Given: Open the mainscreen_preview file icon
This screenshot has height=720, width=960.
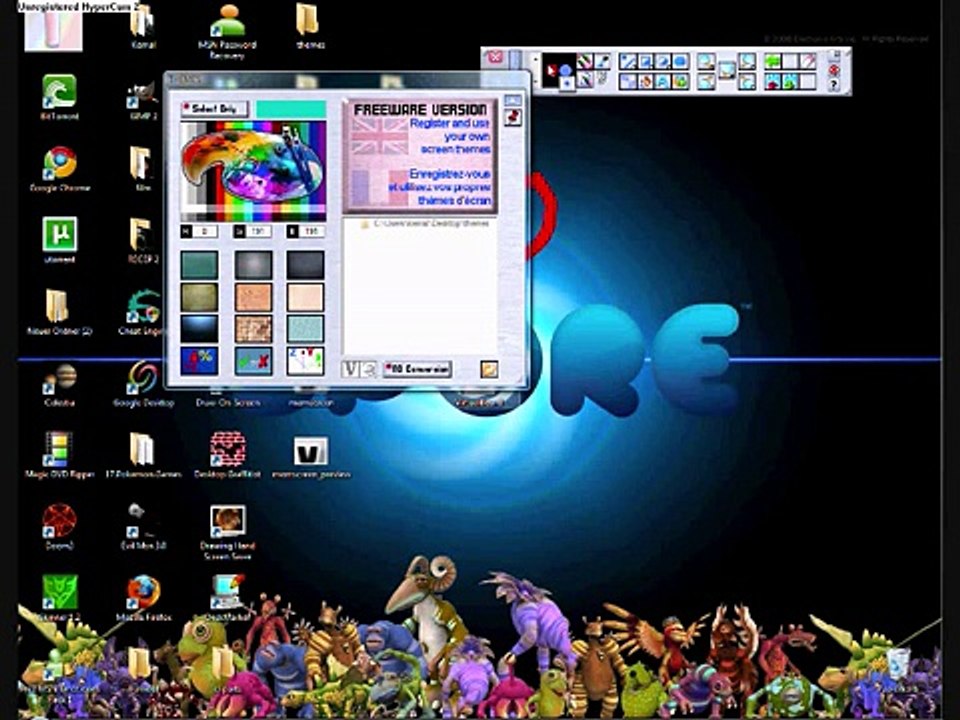Looking at the screenshot, I should point(310,457).
